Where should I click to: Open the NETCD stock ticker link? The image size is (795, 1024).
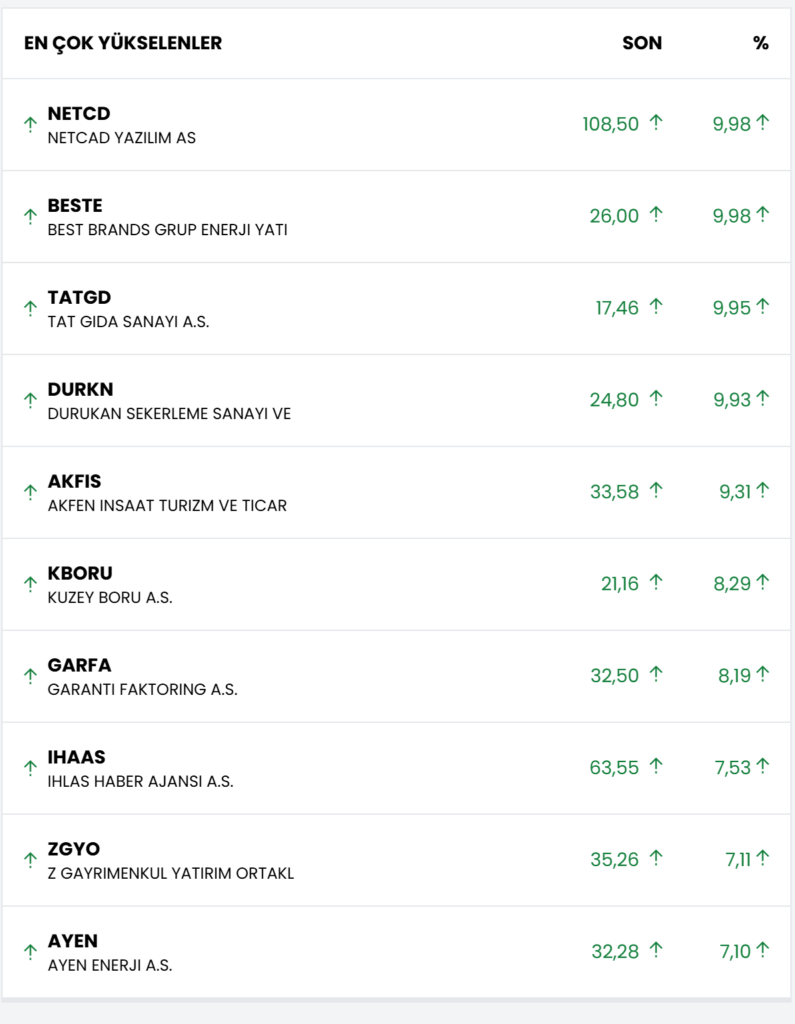point(79,114)
